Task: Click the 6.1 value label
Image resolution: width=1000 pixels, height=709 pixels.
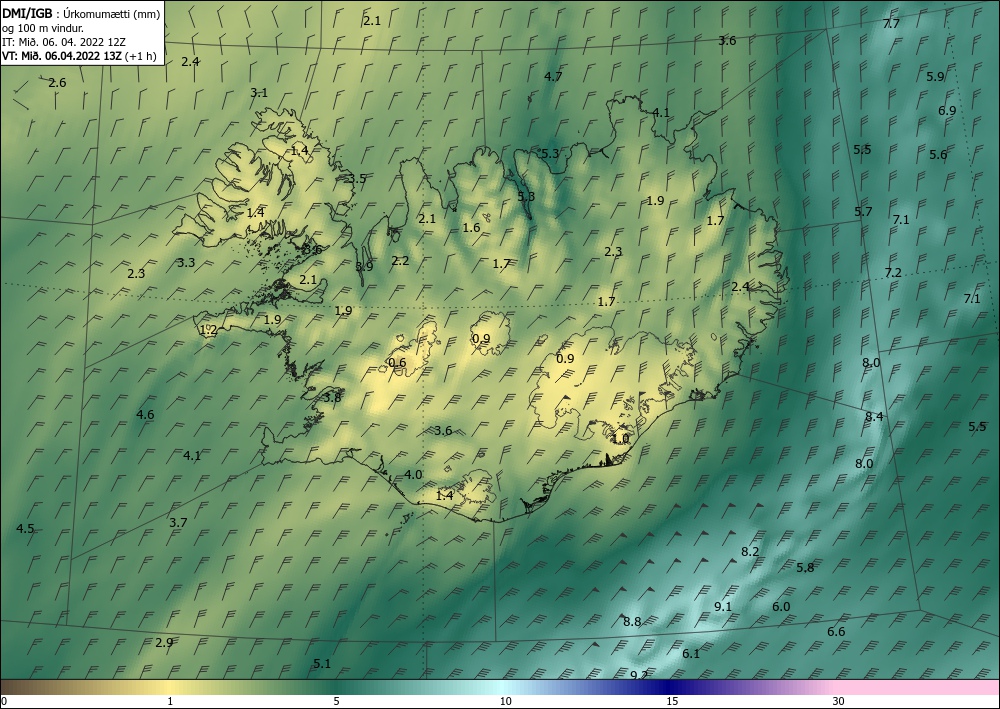Action: (691, 654)
